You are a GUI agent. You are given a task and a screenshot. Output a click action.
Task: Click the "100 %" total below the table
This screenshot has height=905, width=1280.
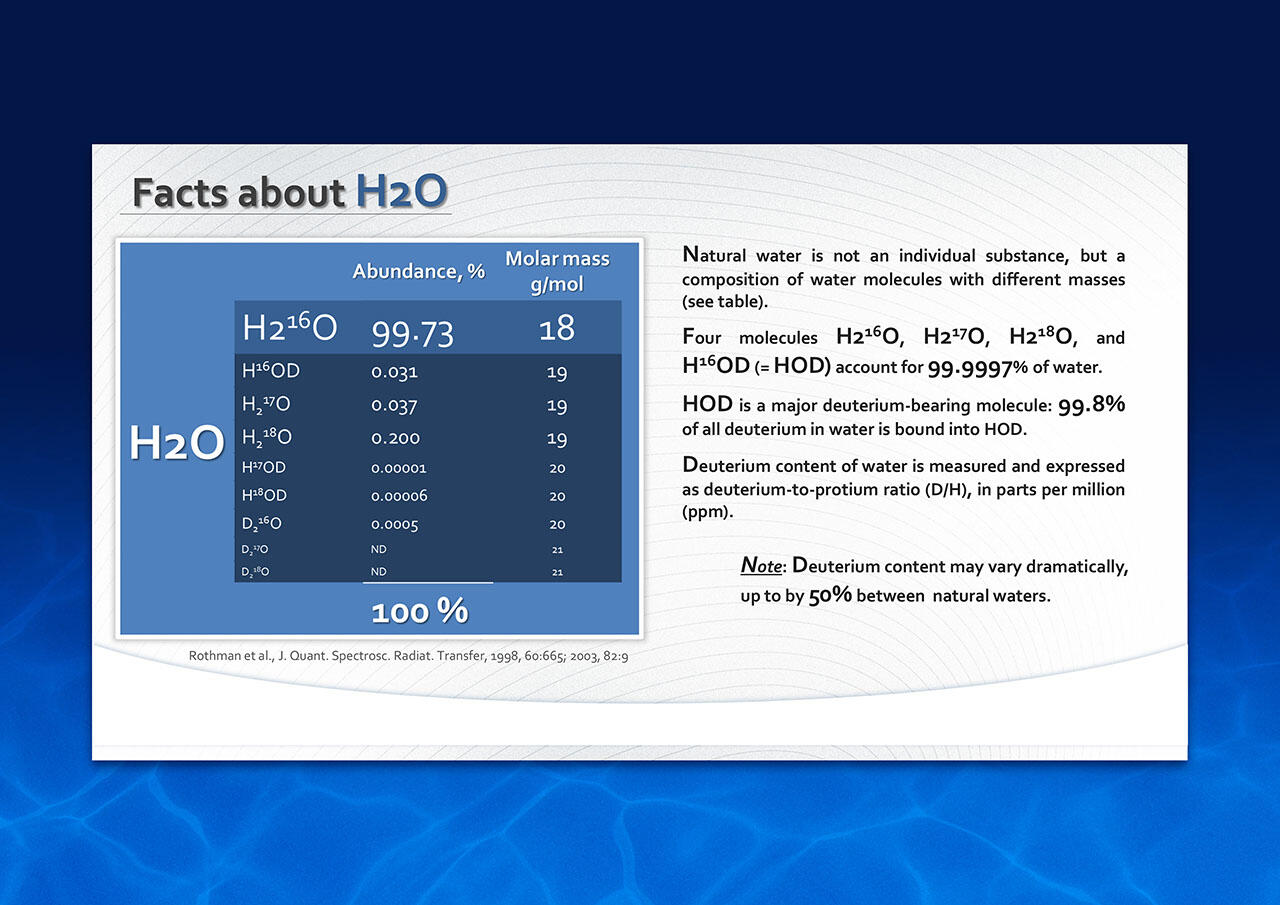(419, 611)
